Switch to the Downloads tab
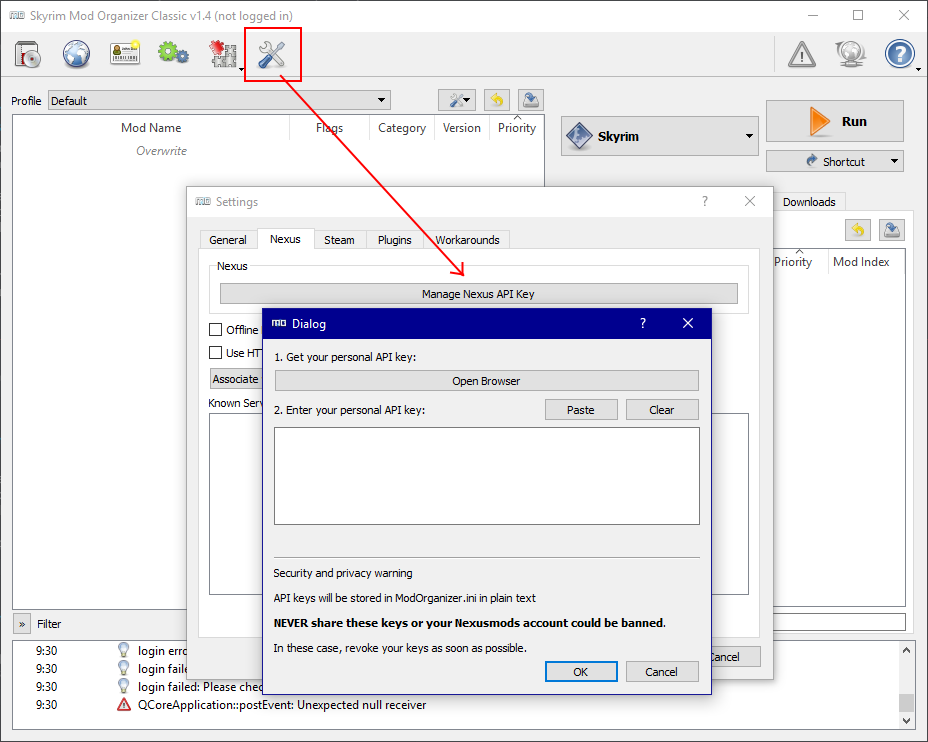This screenshot has width=928, height=742. coord(809,202)
